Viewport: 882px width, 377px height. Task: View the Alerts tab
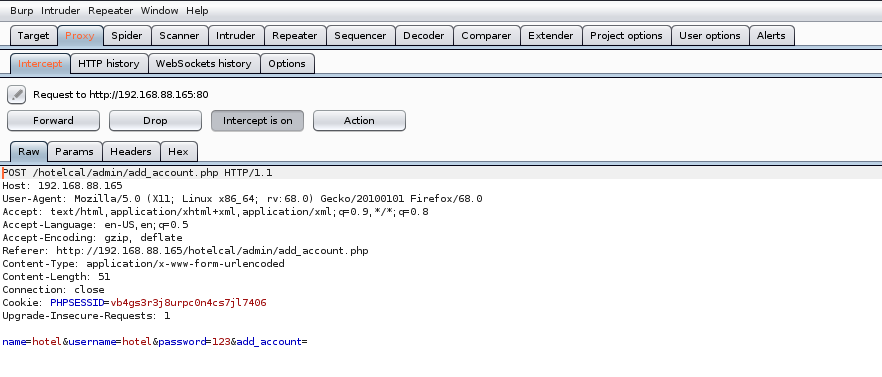tap(771, 35)
